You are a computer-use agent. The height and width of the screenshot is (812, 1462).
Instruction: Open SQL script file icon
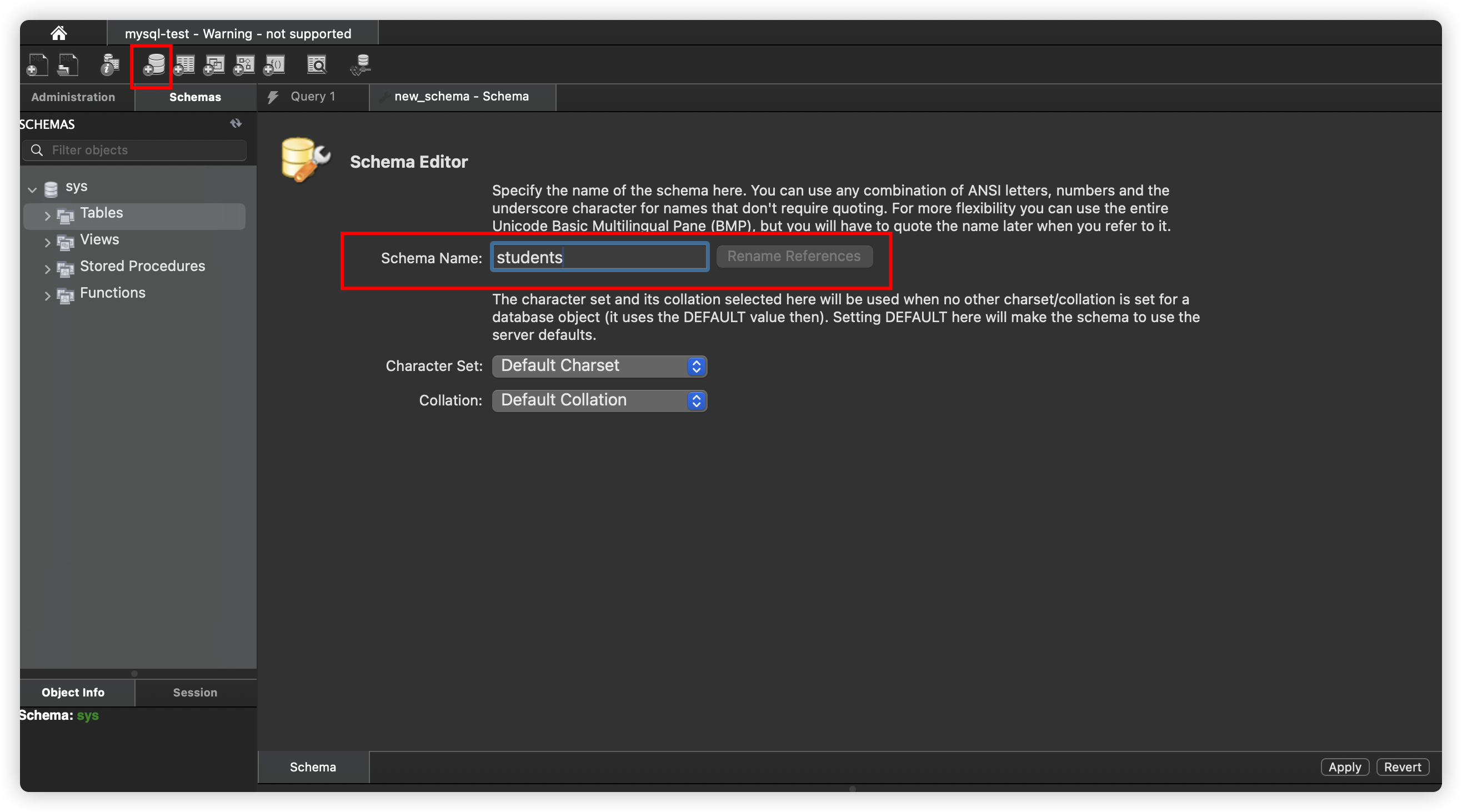pos(68,64)
